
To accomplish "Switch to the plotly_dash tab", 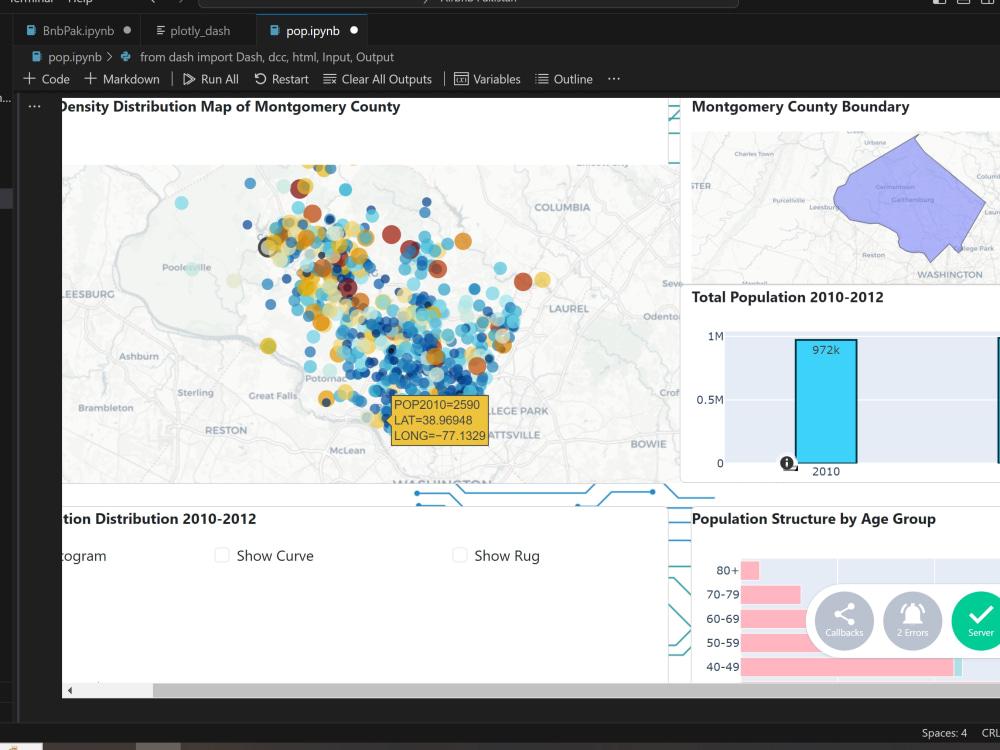I will (193, 31).
